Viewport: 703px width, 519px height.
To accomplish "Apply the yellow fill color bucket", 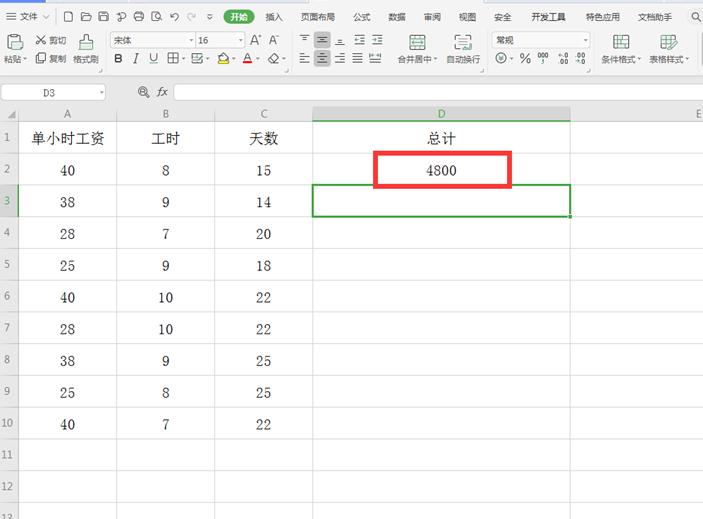I will (223, 58).
